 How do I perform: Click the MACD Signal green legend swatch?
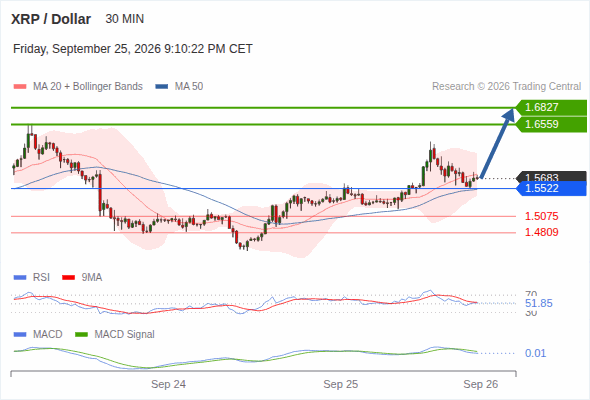click(82, 334)
